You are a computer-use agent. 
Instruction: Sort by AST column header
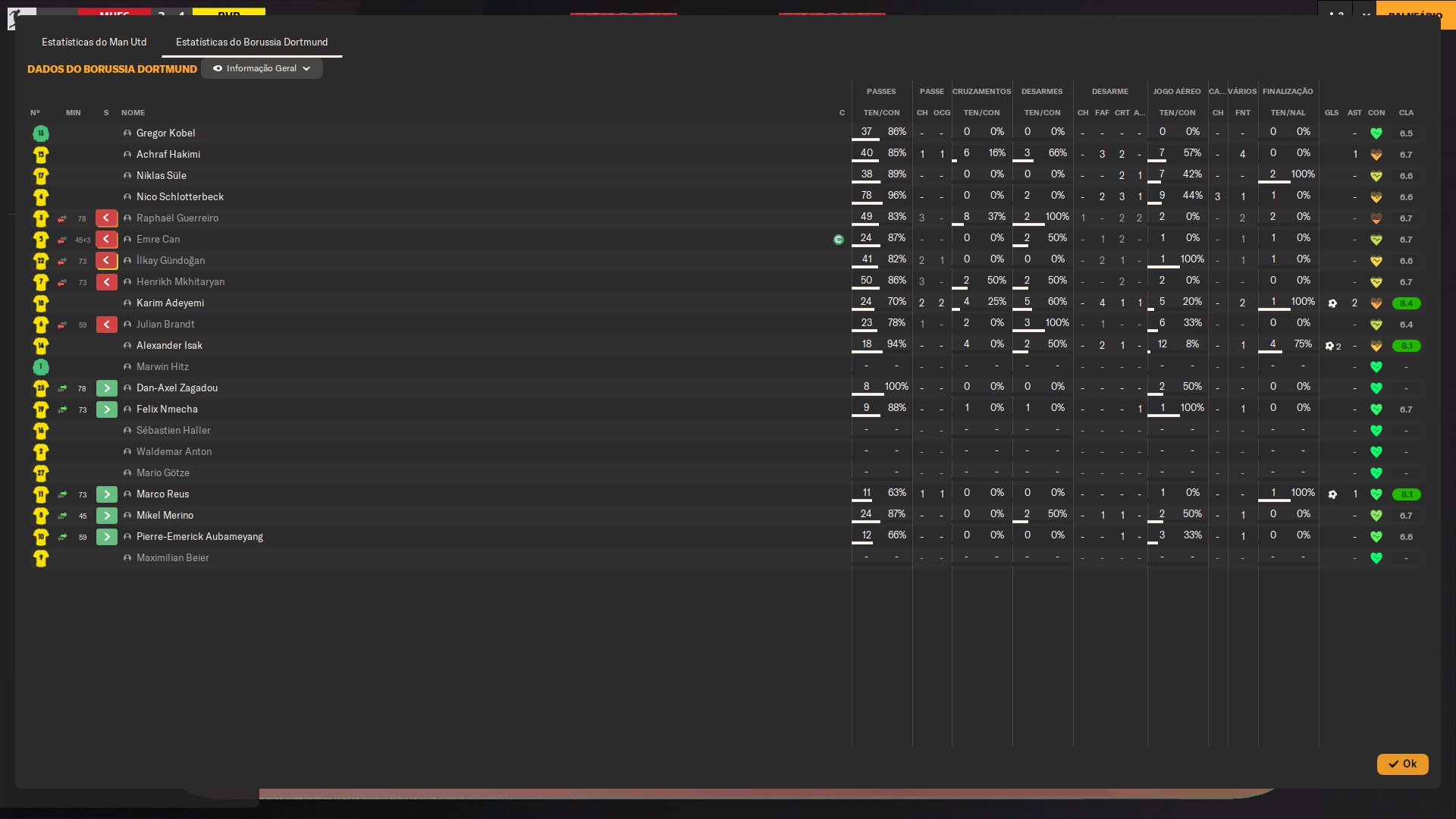(1354, 112)
